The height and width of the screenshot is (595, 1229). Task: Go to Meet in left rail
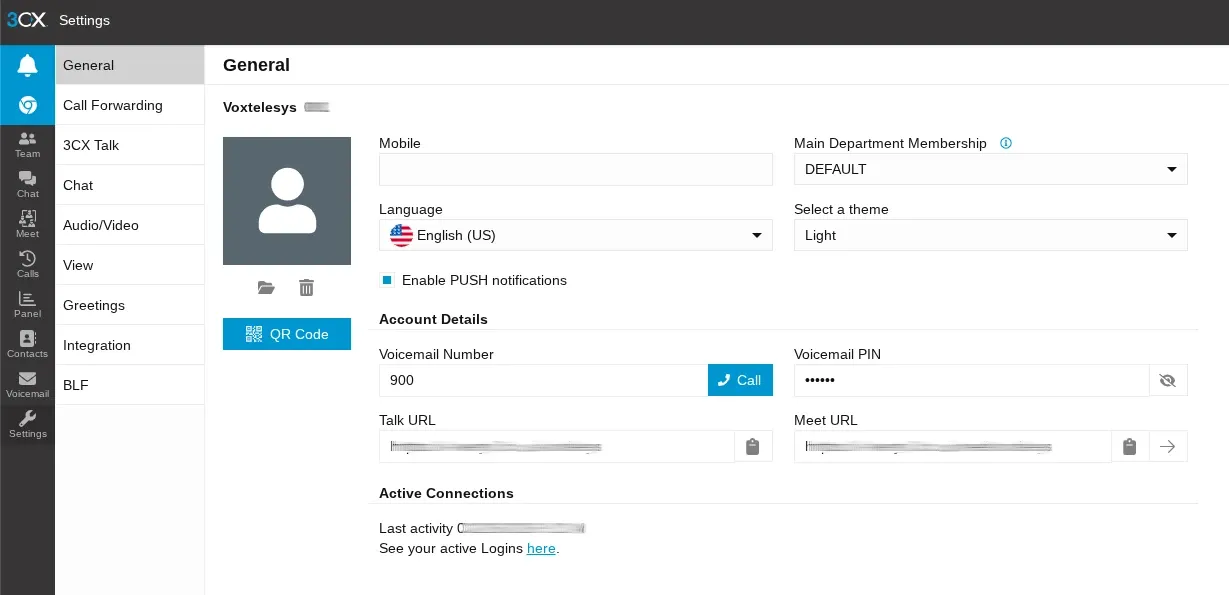point(27,225)
